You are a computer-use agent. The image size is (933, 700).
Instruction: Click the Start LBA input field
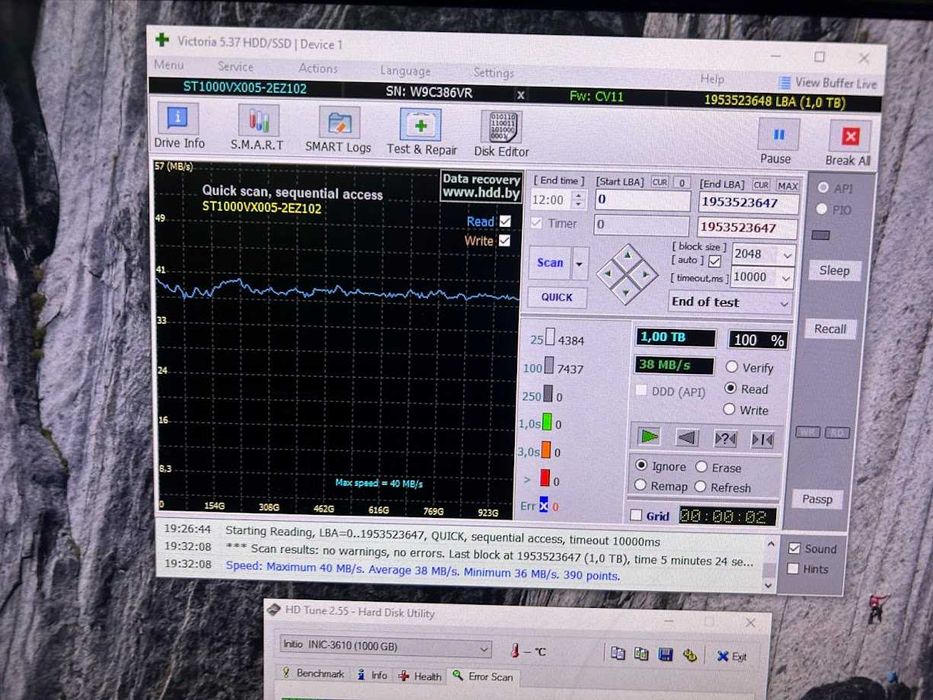pos(642,200)
